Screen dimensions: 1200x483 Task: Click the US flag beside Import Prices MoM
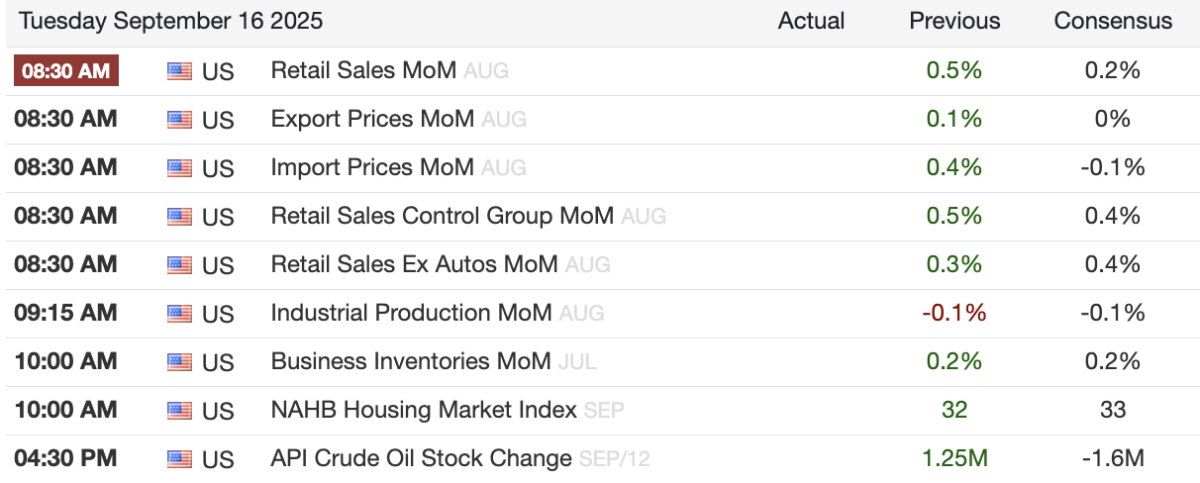pyautogui.click(x=179, y=168)
